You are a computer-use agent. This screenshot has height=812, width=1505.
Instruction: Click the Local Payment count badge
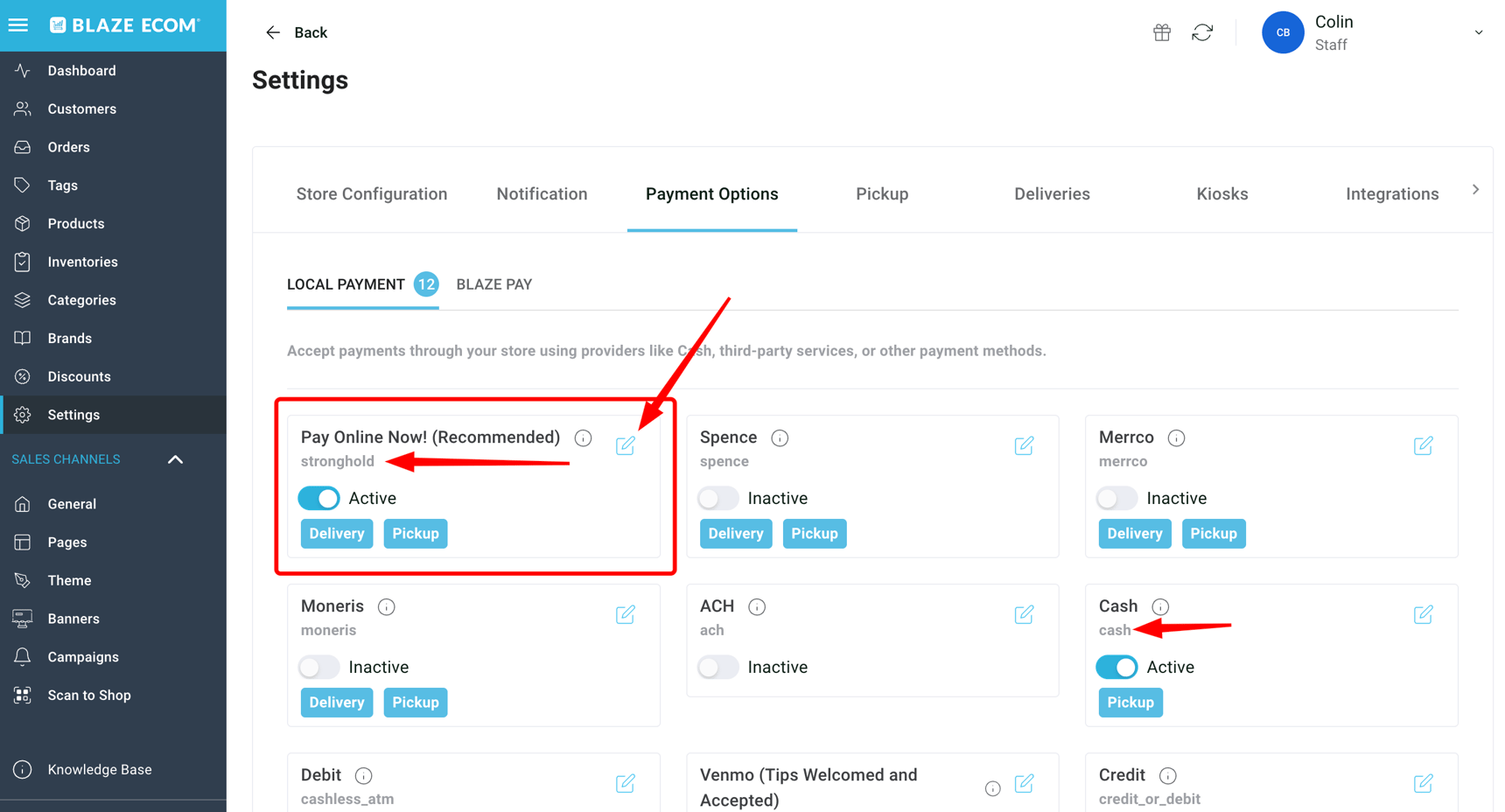[427, 284]
